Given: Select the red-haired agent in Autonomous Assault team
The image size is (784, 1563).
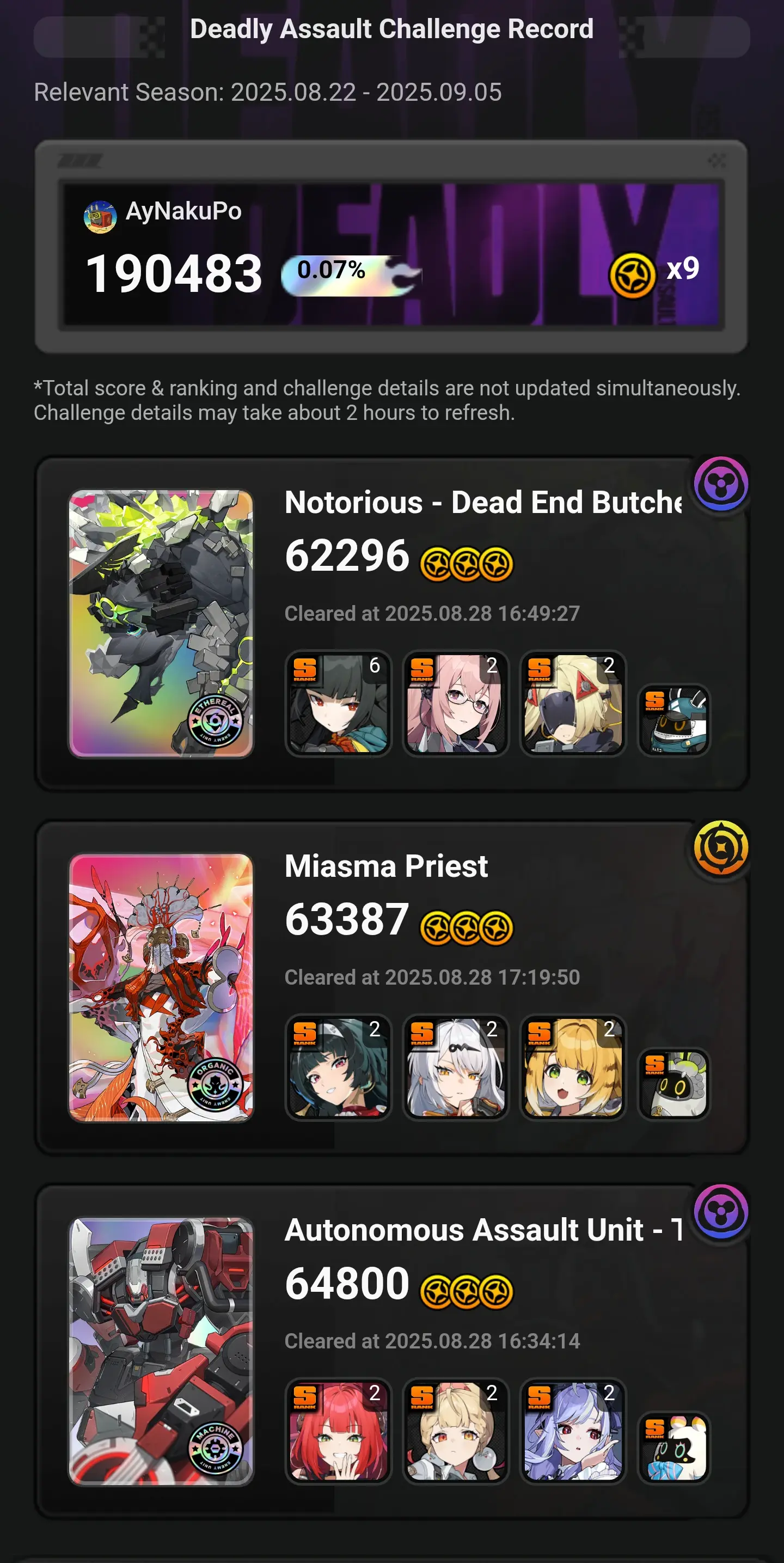Looking at the screenshot, I should point(339,1431).
